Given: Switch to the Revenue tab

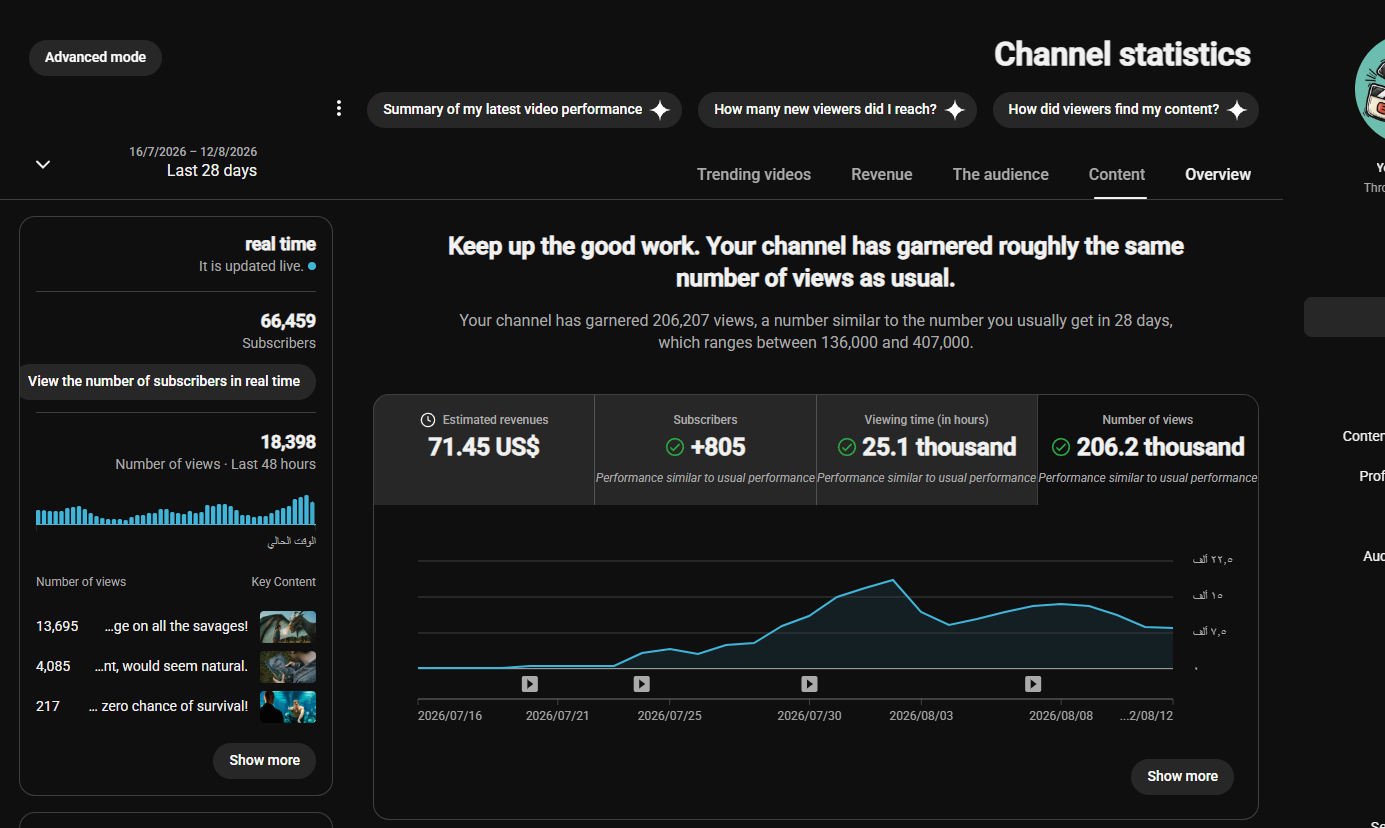Looking at the screenshot, I should (882, 174).
